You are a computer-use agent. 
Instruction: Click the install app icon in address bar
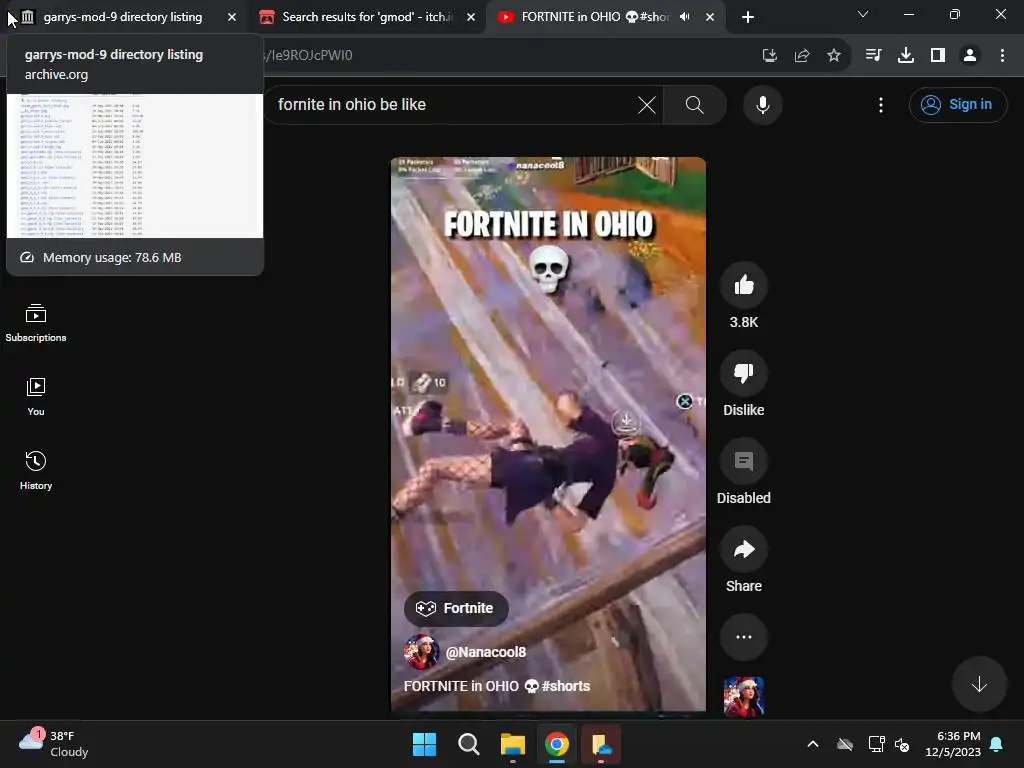click(x=770, y=56)
